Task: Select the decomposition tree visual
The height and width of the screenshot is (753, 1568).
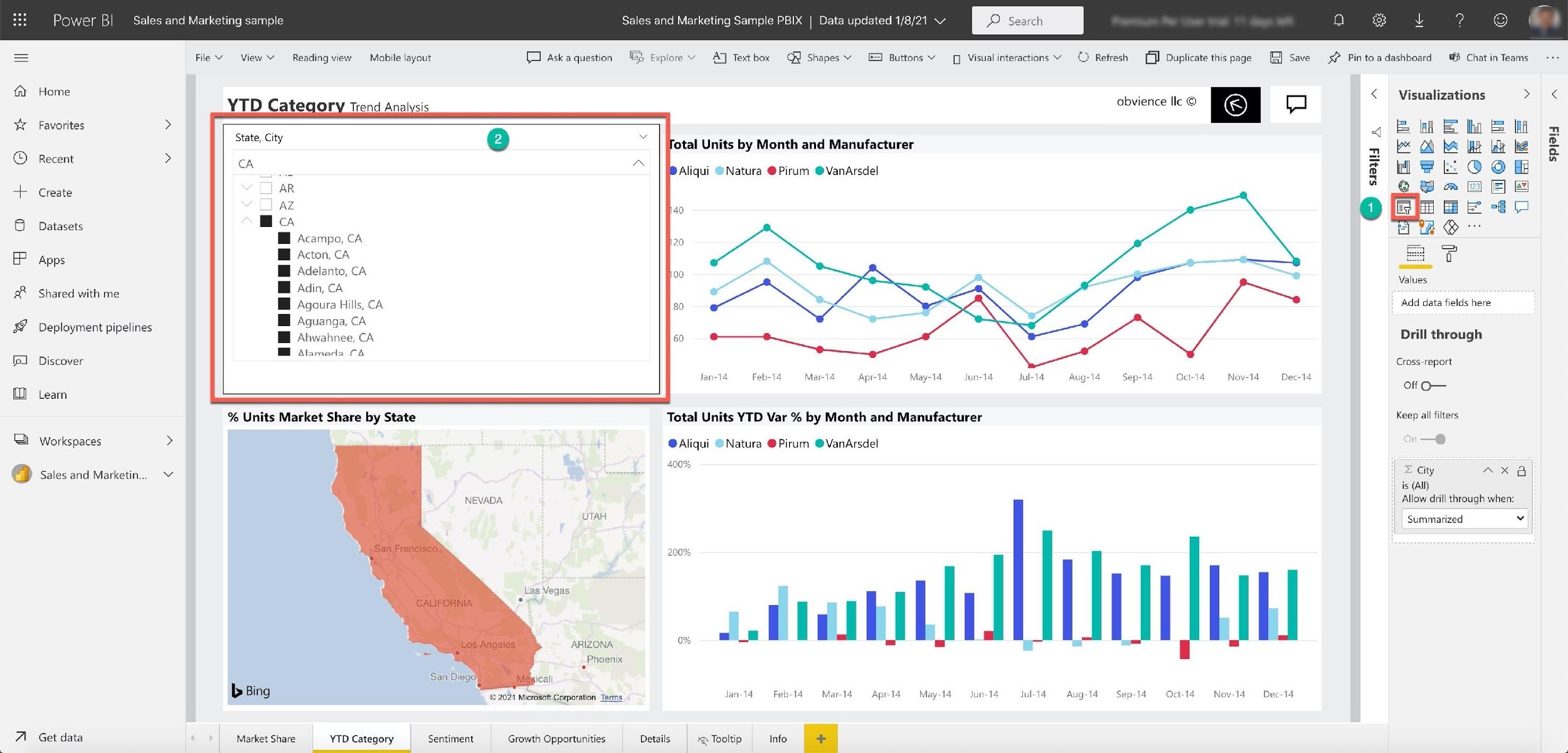Action: (x=1498, y=207)
